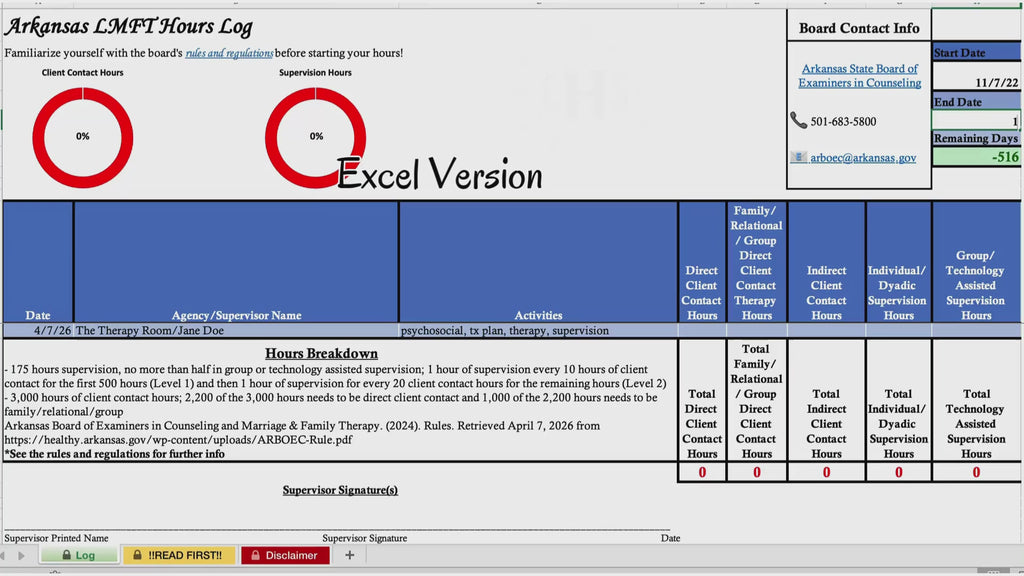Click the previous sheet navigation arrow
The height and width of the screenshot is (576, 1024).
tap(6, 555)
